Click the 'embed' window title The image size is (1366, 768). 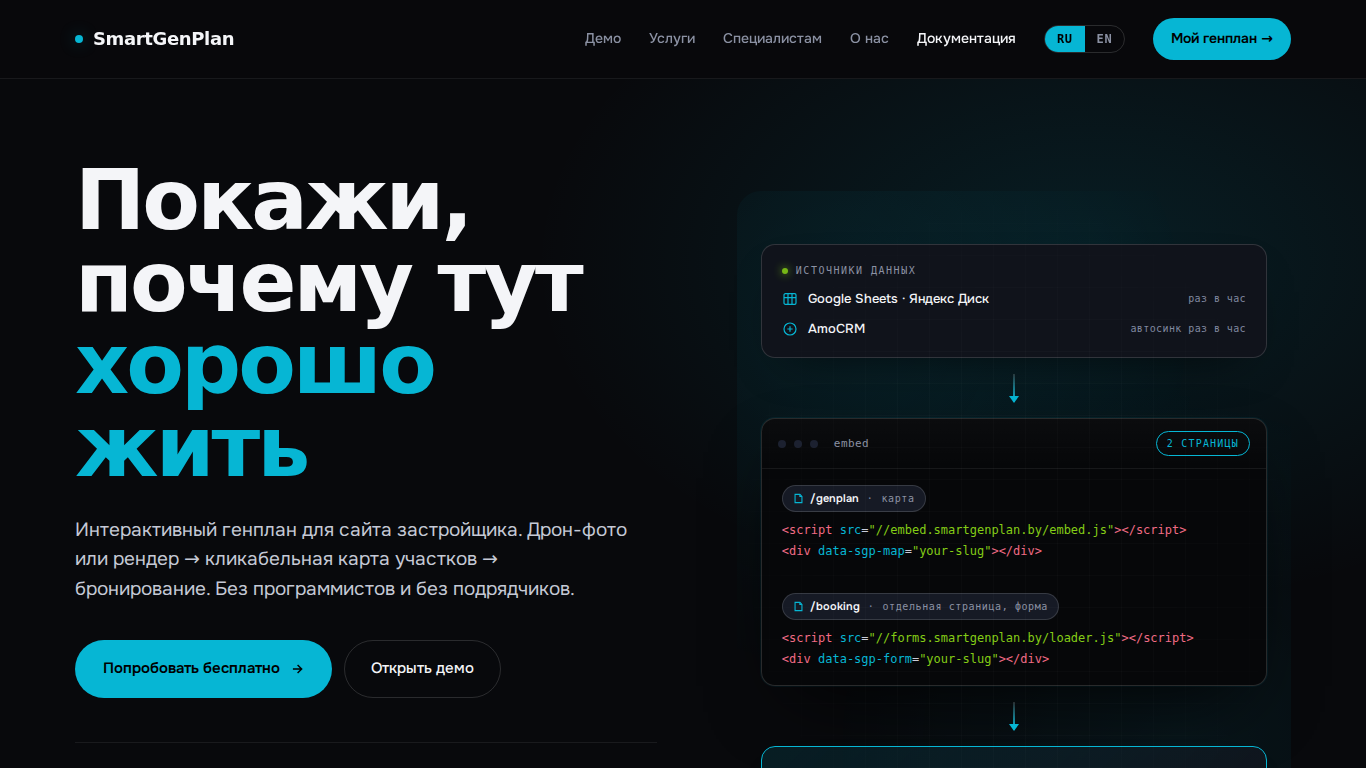point(851,443)
